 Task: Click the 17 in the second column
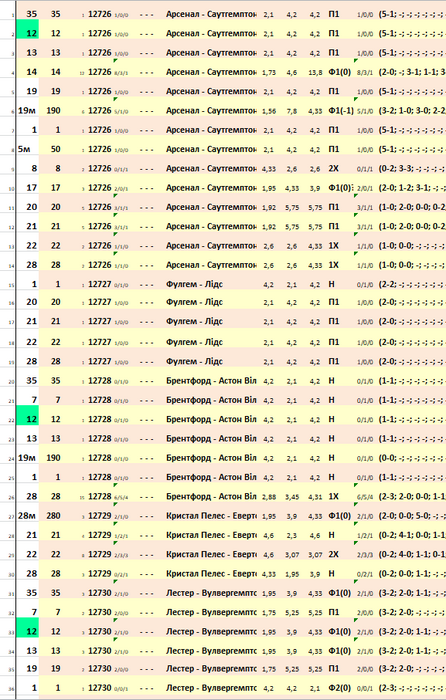click(x=55, y=188)
